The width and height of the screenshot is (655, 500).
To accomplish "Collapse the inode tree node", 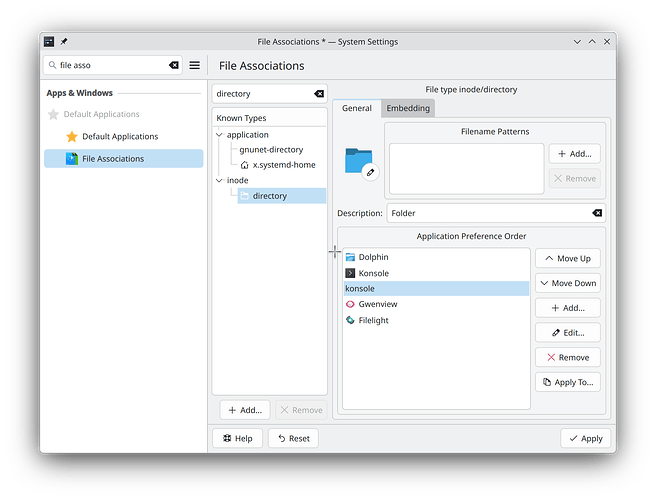I will [220, 180].
